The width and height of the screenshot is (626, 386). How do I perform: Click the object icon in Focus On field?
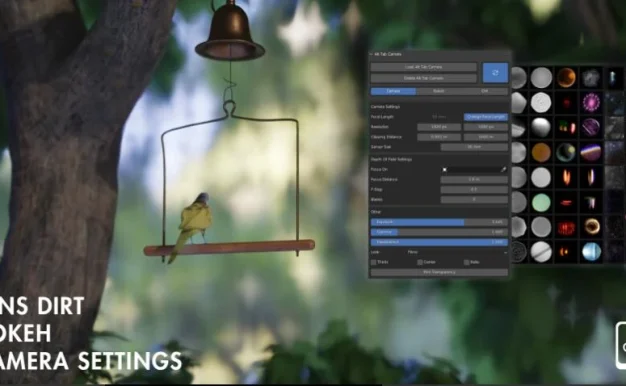click(444, 170)
